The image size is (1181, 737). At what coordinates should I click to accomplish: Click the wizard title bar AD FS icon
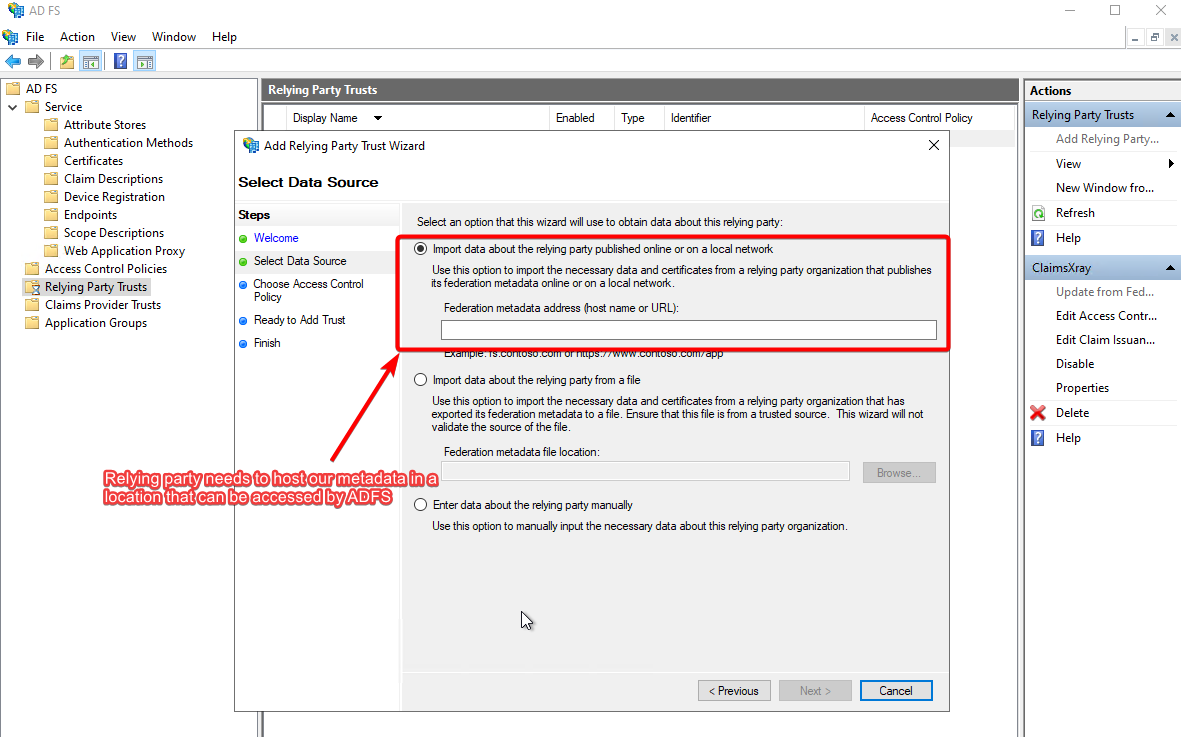[251, 145]
